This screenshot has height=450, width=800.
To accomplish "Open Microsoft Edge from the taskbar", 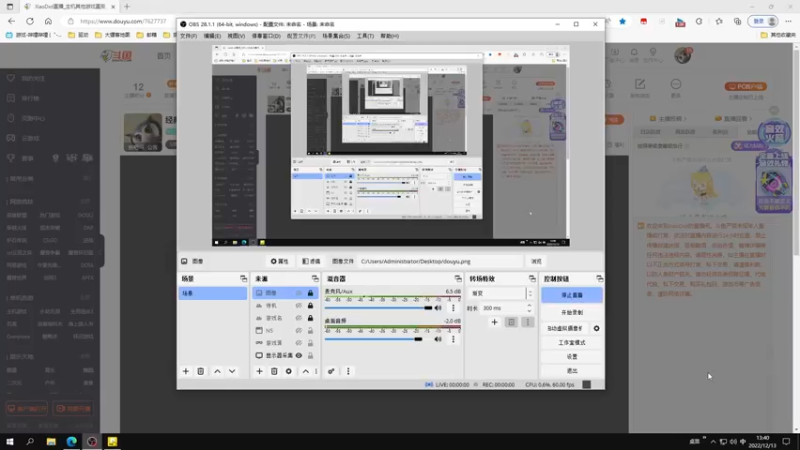I will click(x=71, y=441).
